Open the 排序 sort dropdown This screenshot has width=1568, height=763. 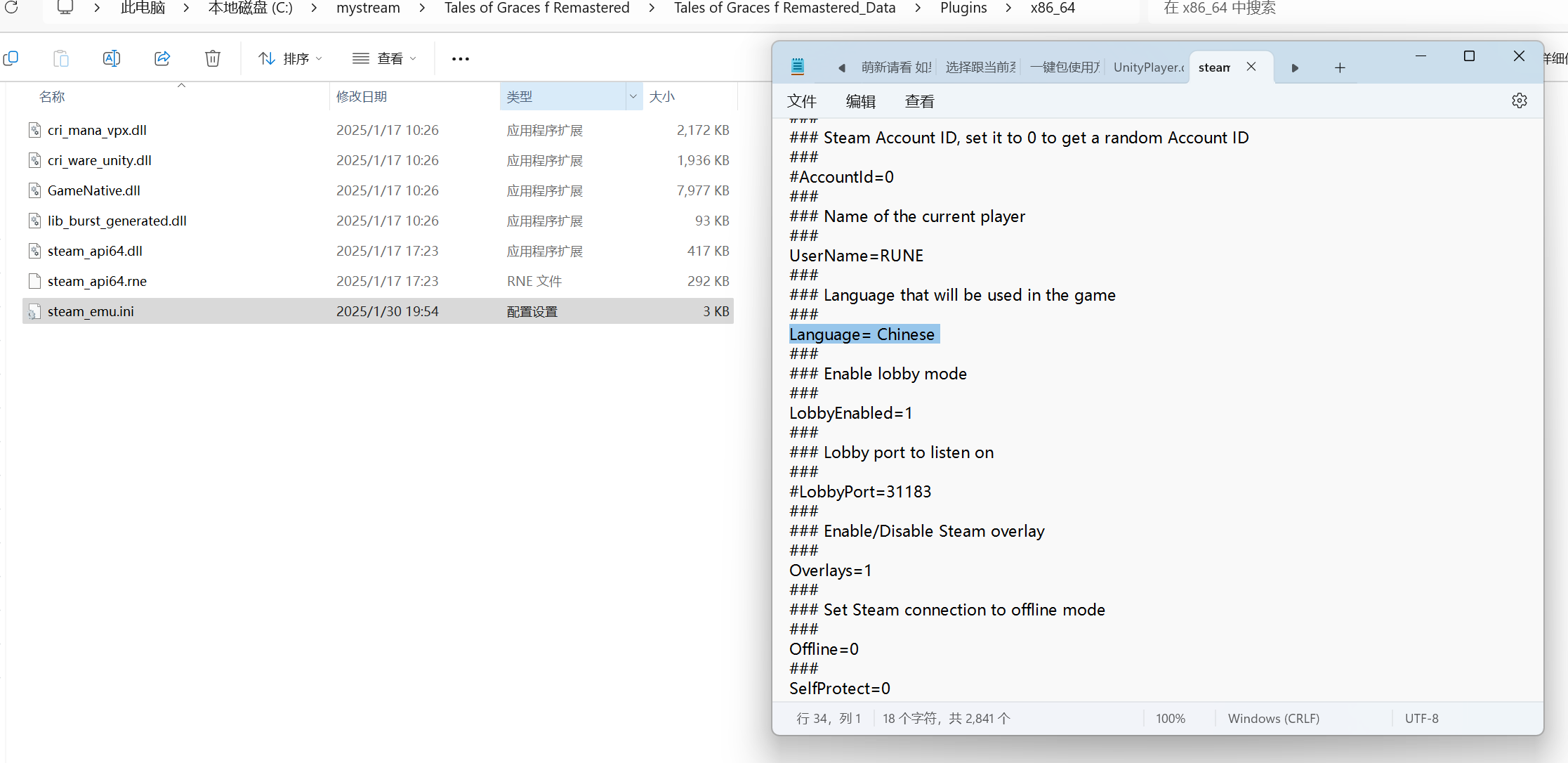pos(290,58)
